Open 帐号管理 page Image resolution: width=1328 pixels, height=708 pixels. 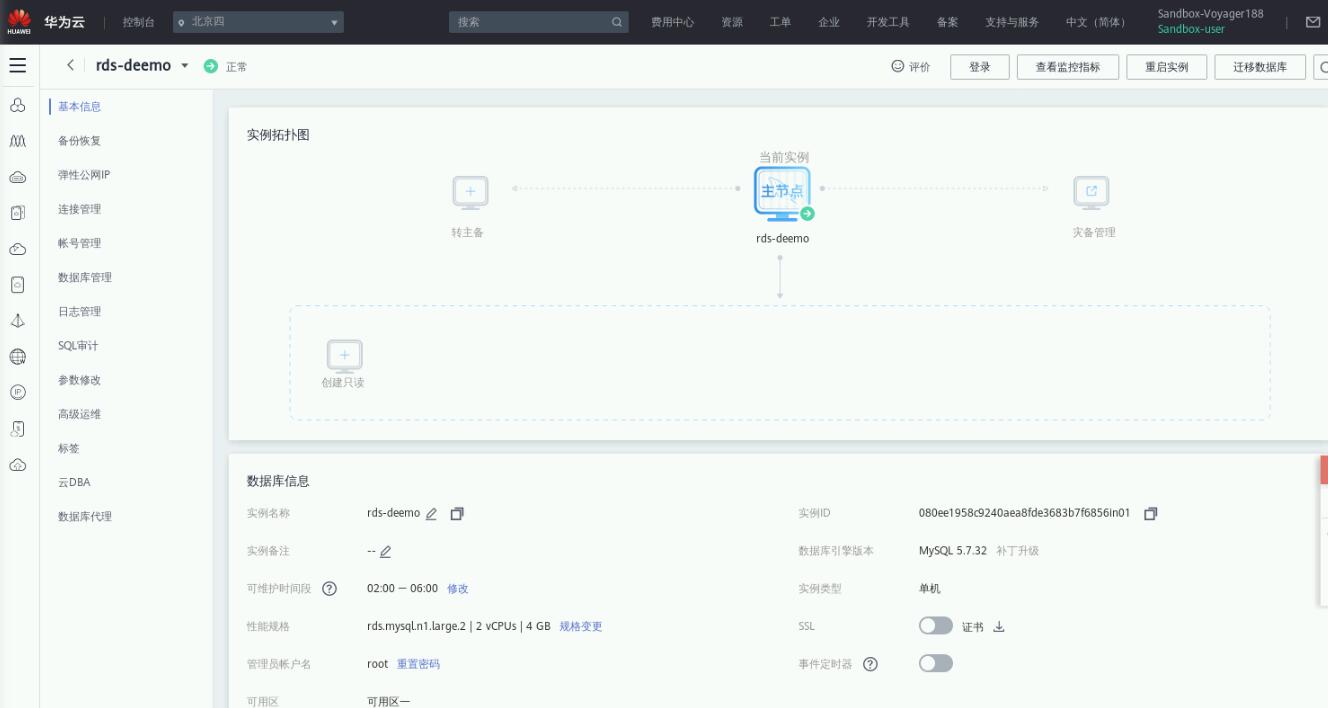coord(80,243)
